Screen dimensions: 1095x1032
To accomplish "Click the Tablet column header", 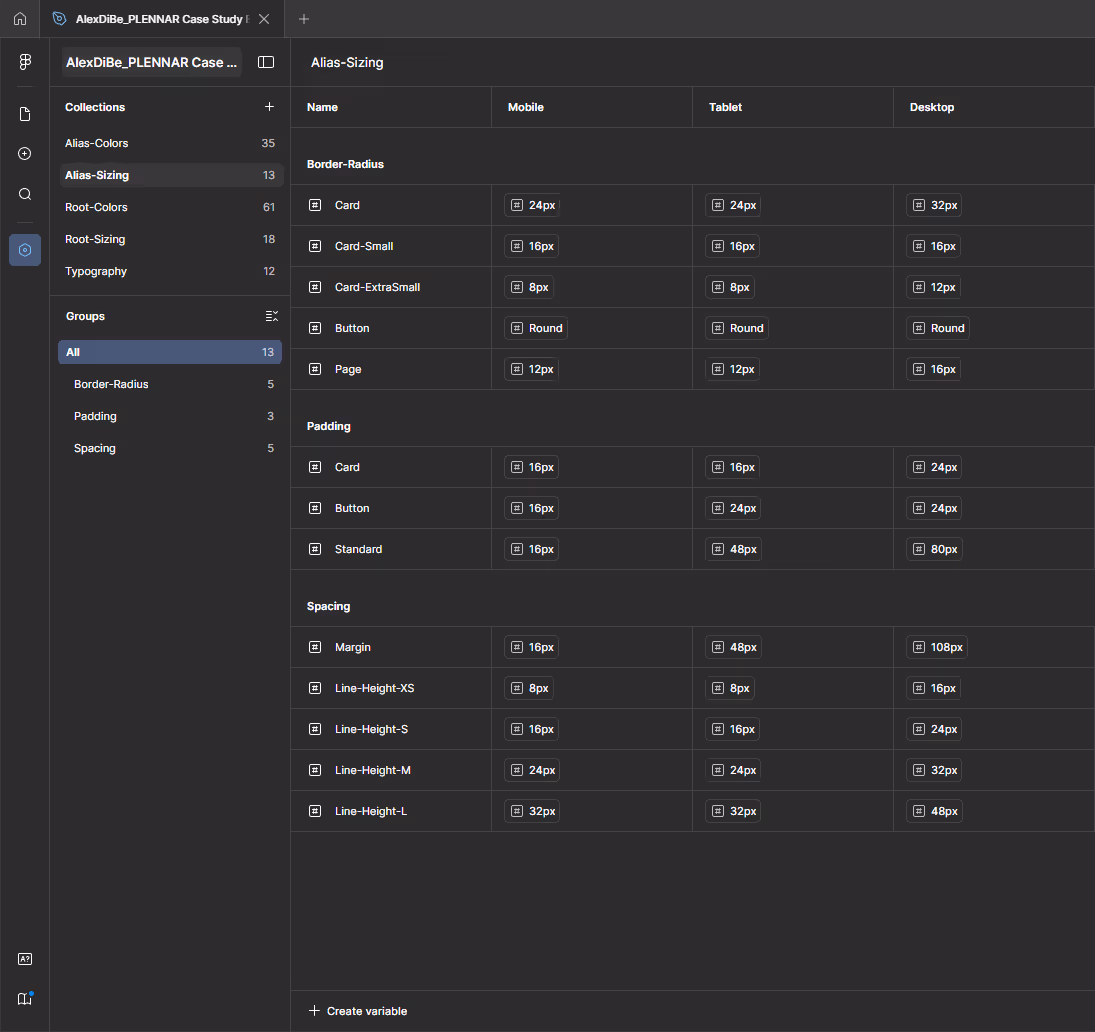I will (x=725, y=107).
